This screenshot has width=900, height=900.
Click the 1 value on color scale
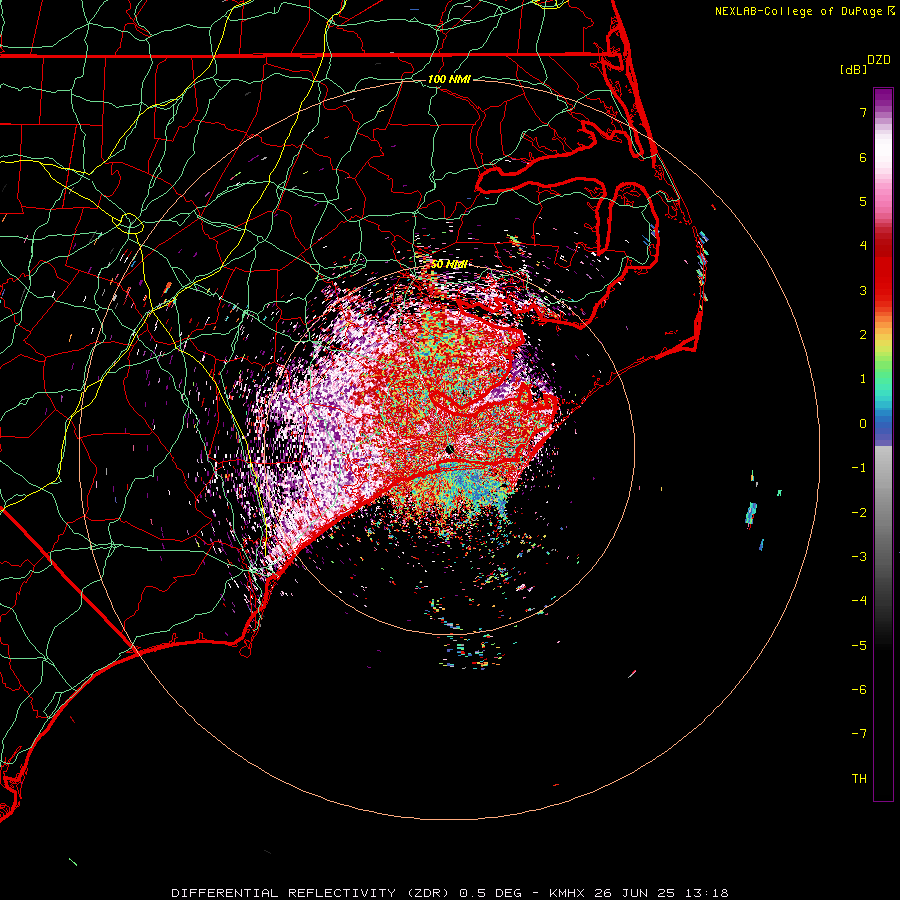[x=863, y=379]
